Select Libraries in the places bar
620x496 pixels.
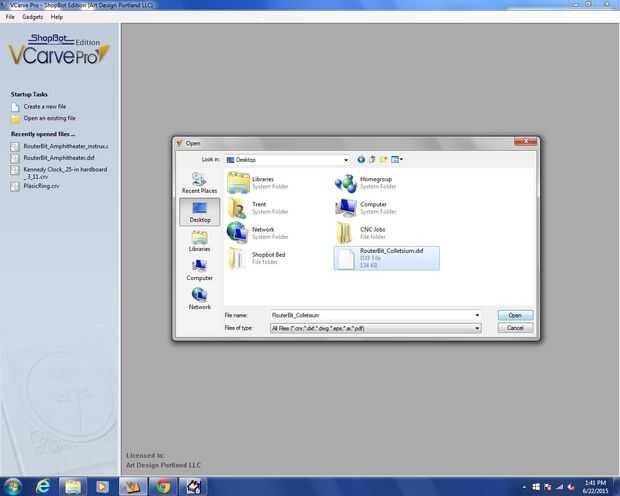[199, 241]
